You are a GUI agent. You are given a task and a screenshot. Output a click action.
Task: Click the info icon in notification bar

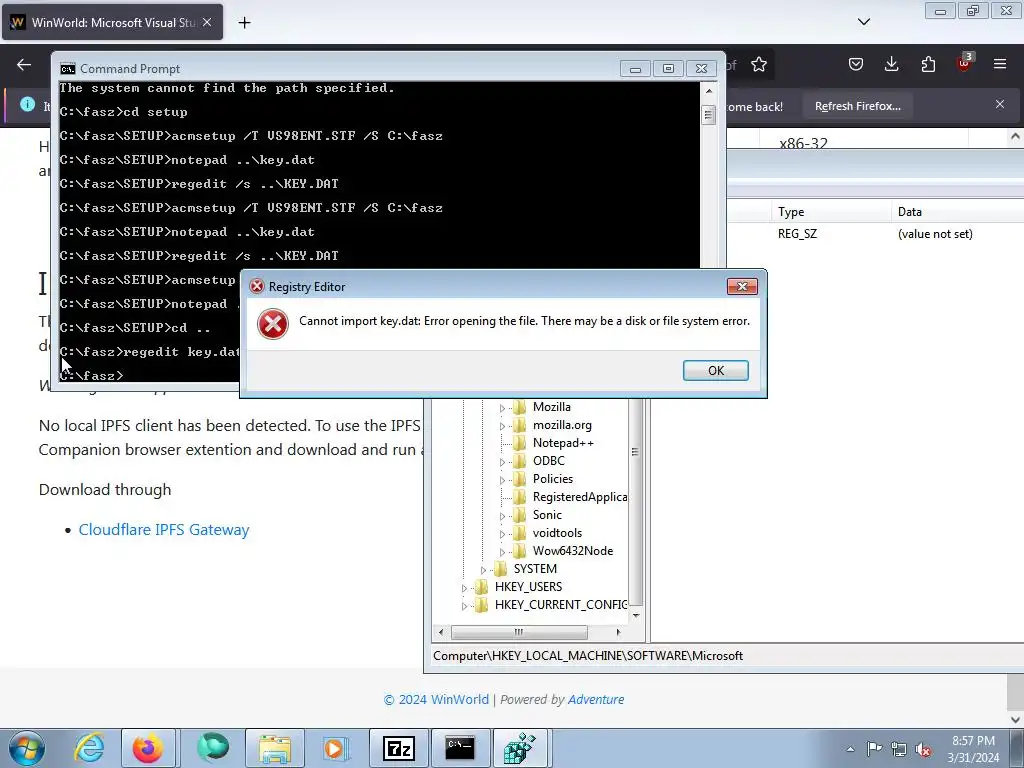(x=27, y=104)
